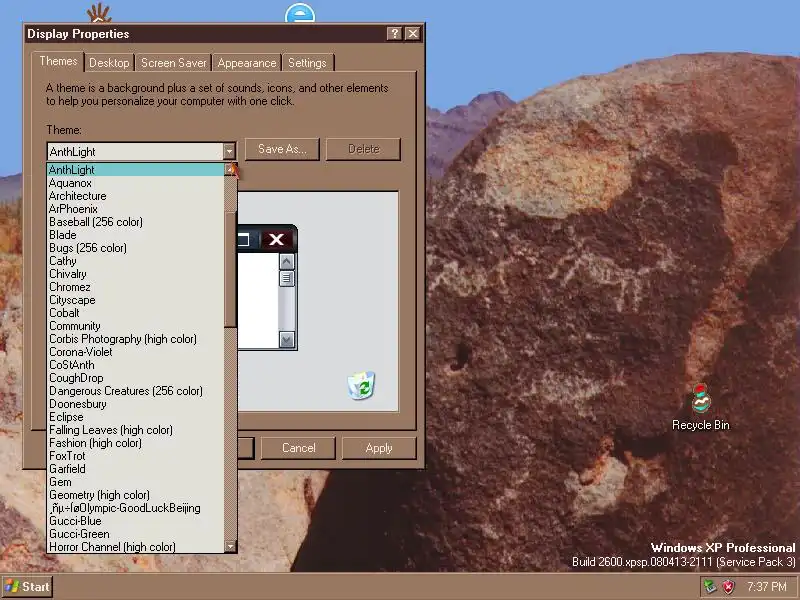This screenshot has height=600, width=800.
Task: Switch to the Themes tab
Action: (58, 61)
